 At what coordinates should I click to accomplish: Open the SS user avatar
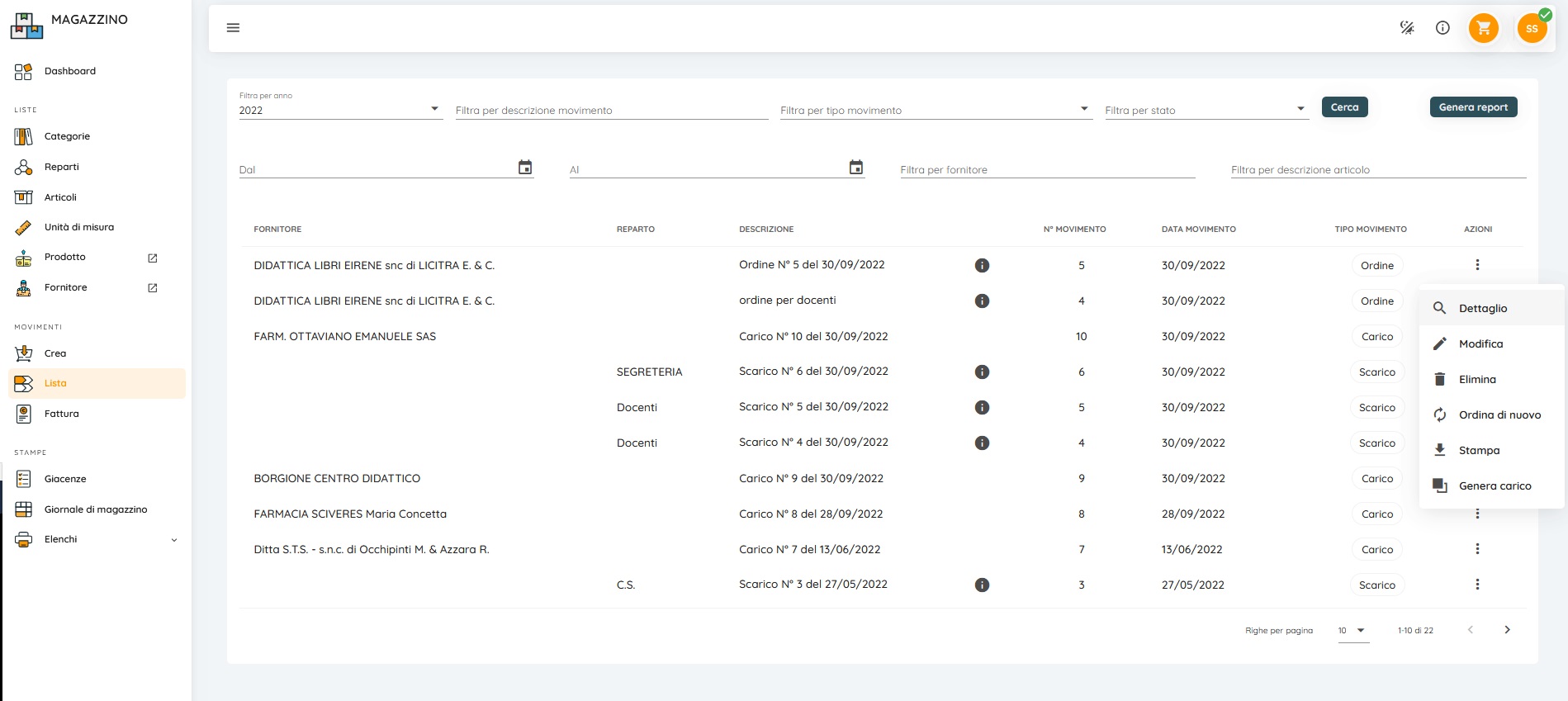click(x=1532, y=28)
